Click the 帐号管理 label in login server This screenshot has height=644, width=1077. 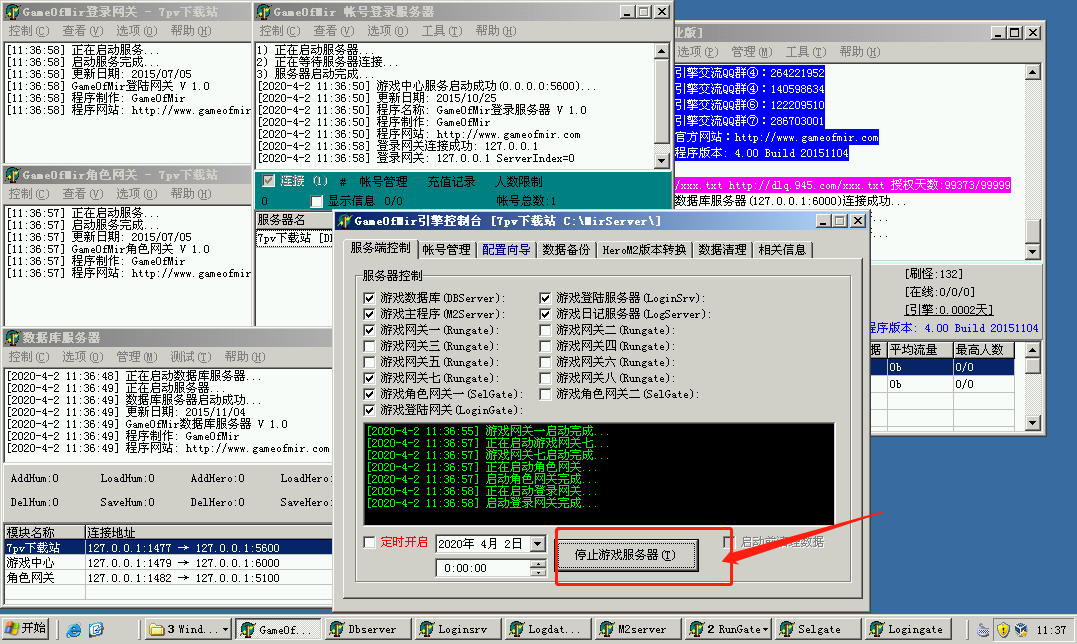point(383,182)
